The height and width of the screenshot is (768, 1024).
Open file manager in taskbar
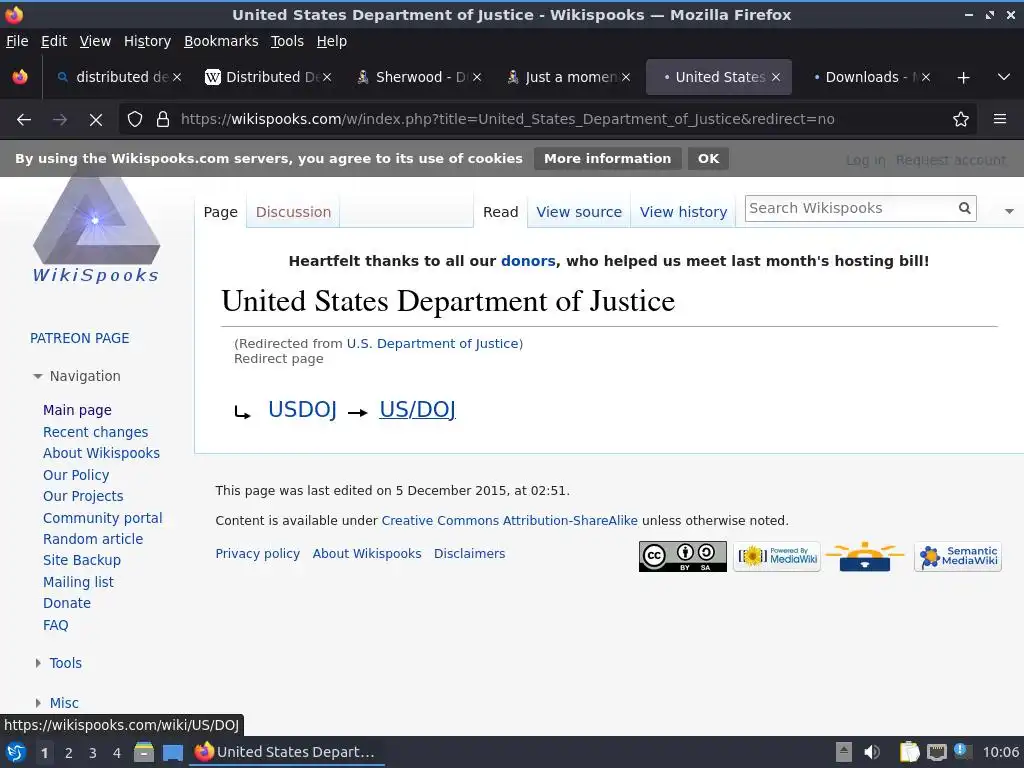[x=144, y=752]
